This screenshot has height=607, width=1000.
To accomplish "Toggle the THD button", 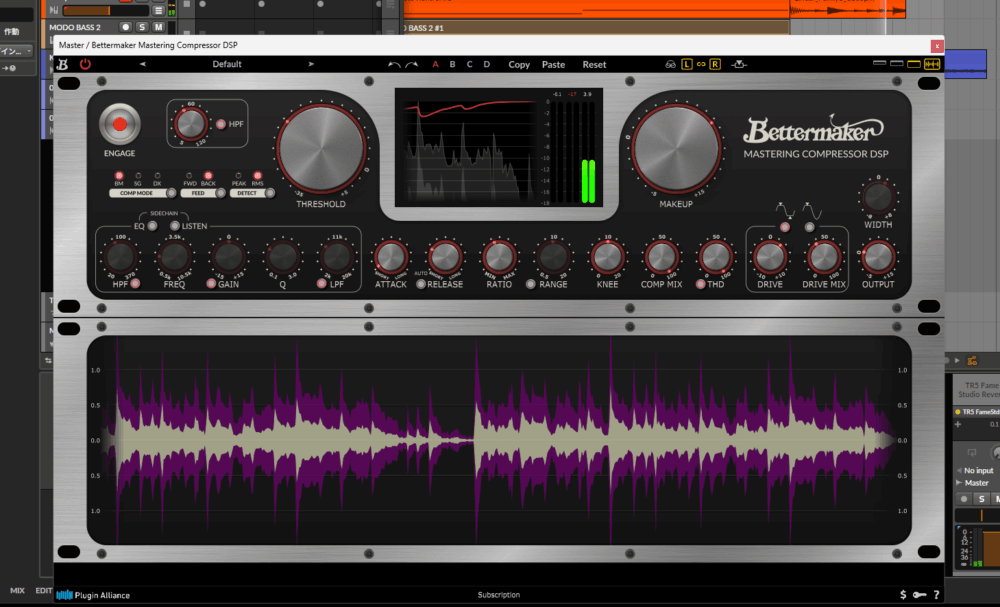I will pyautogui.click(x=700, y=284).
